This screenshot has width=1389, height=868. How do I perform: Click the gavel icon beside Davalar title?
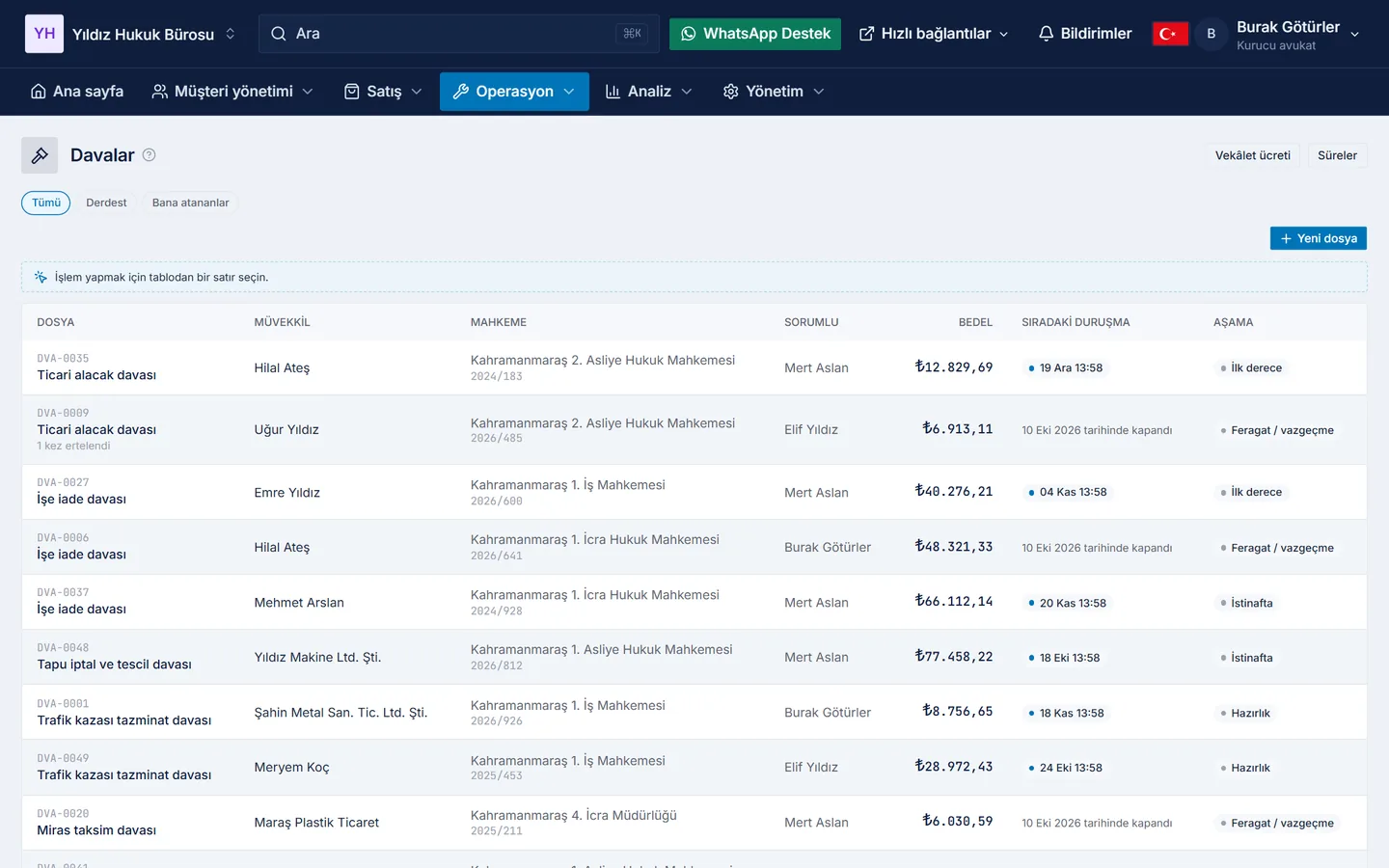[x=40, y=155]
